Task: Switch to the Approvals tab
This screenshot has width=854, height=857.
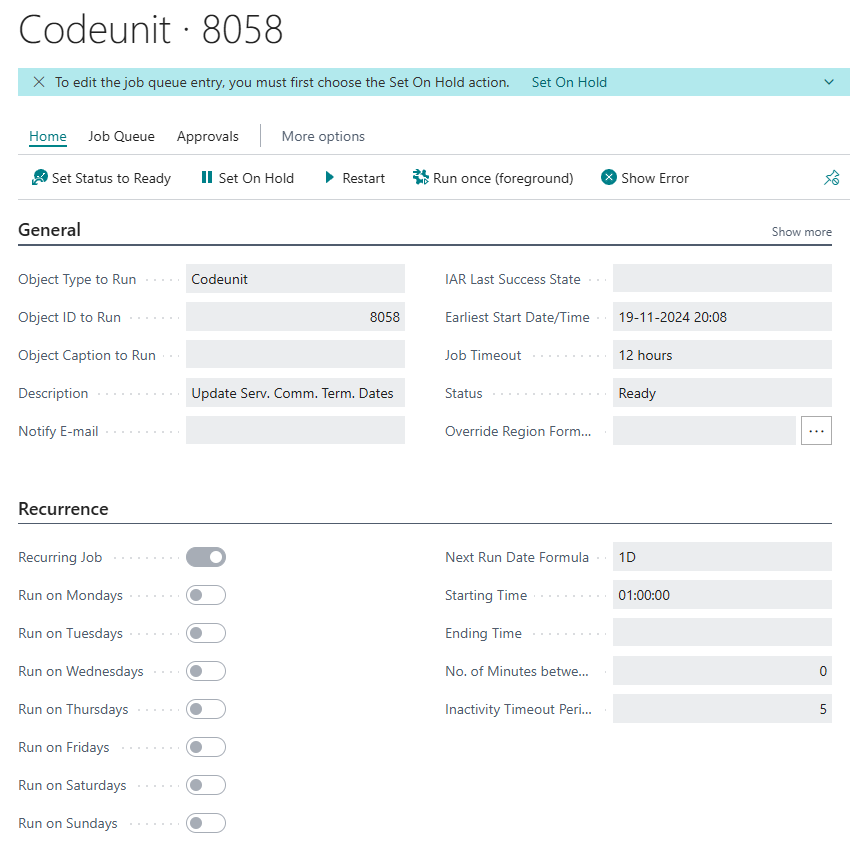Action: (208, 136)
